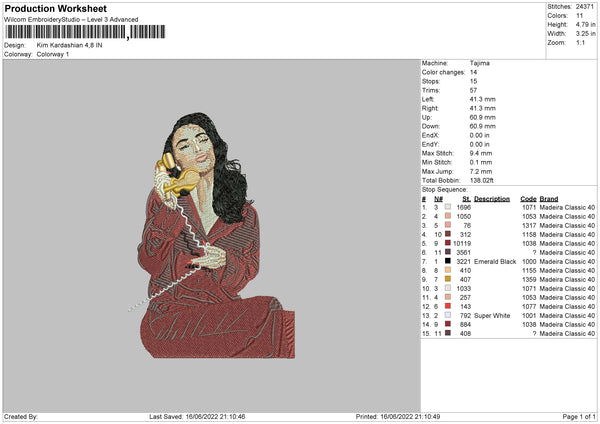The width and height of the screenshot is (600, 424).
Task: Click the swatch in stop row 6
Action: (448, 252)
